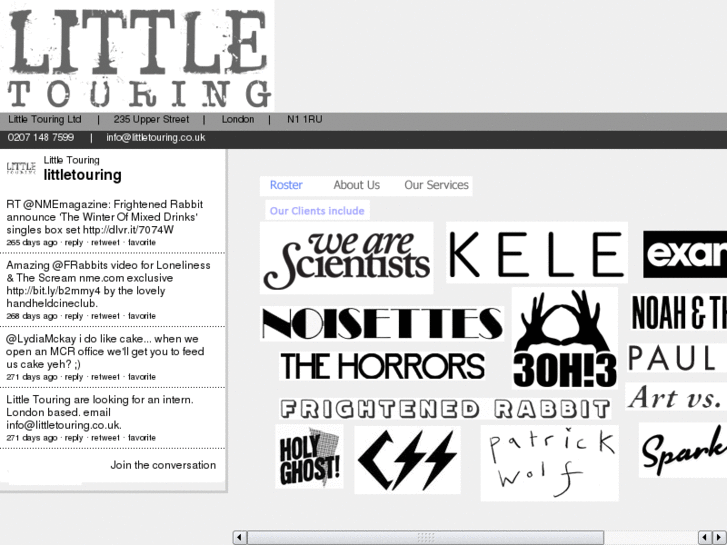
Task: Open the We Are Scientists logo
Action: (346, 257)
